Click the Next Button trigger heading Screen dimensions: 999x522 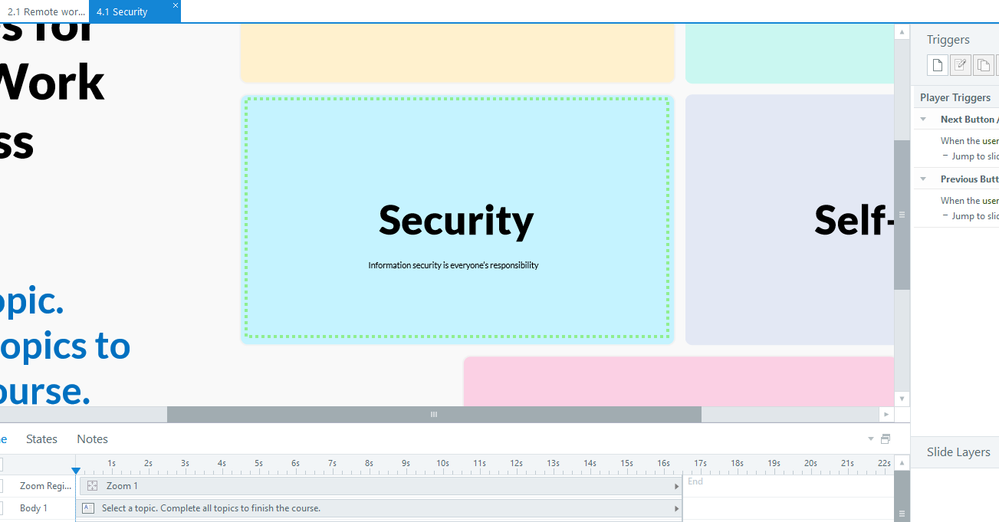click(969, 119)
